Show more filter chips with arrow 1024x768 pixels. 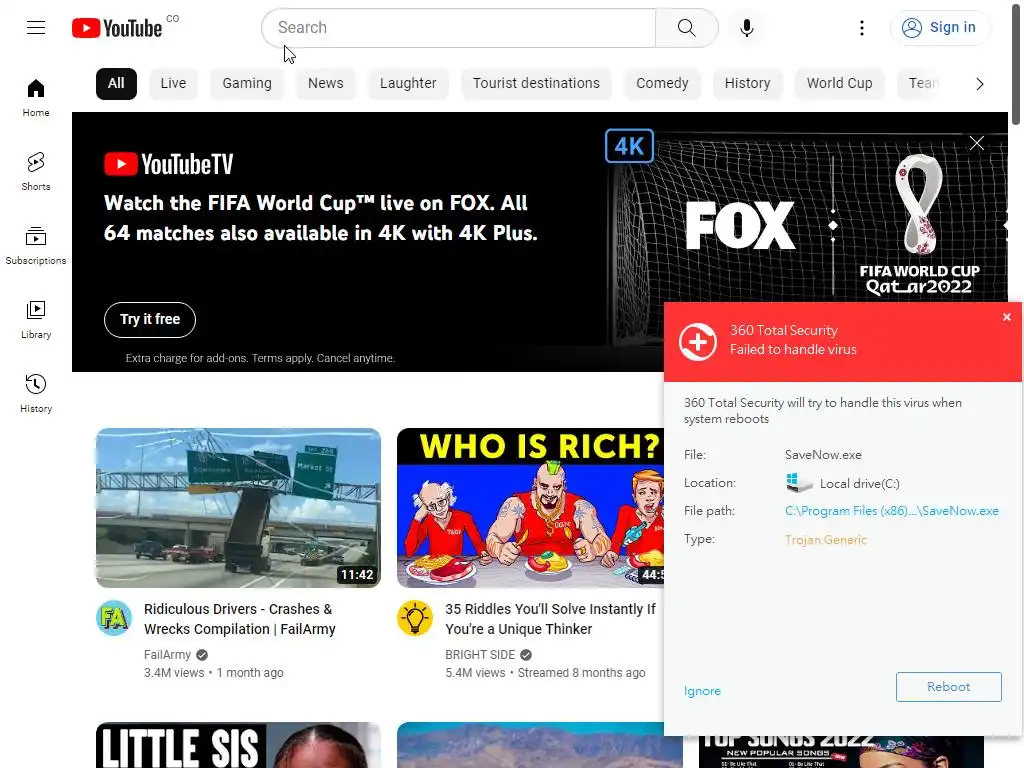point(980,84)
